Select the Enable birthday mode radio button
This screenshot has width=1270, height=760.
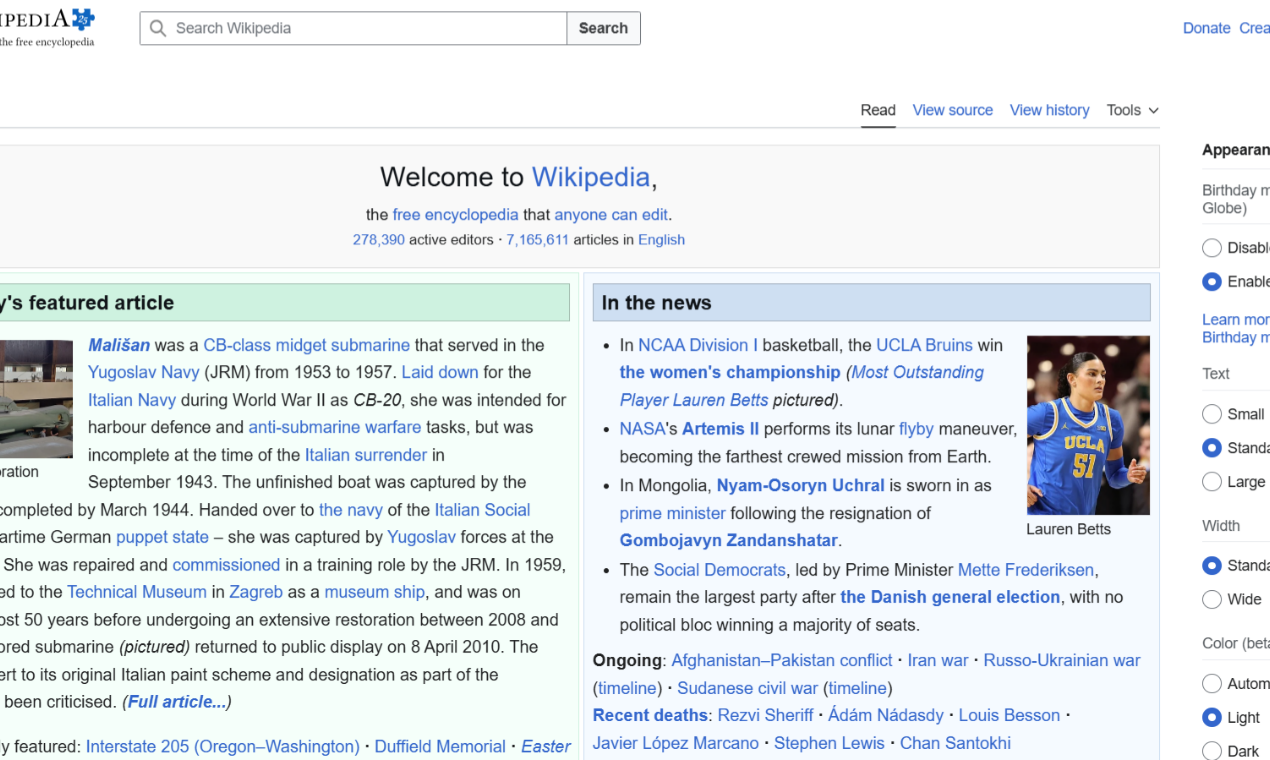point(1212,282)
